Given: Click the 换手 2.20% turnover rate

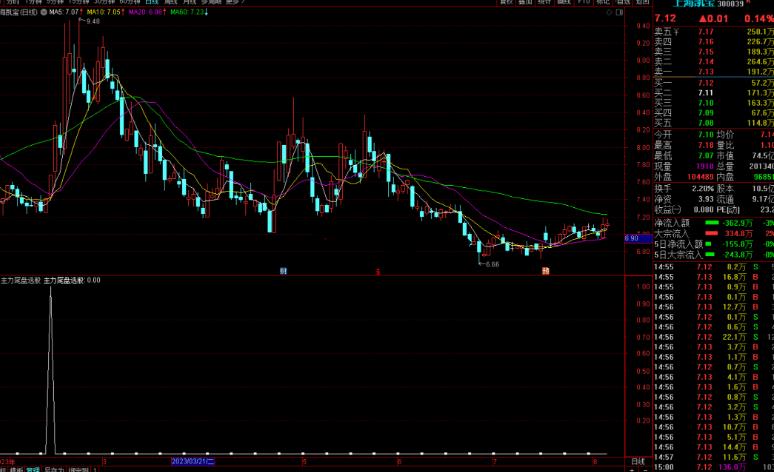Looking at the screenshot, I should tap(703, 189).
